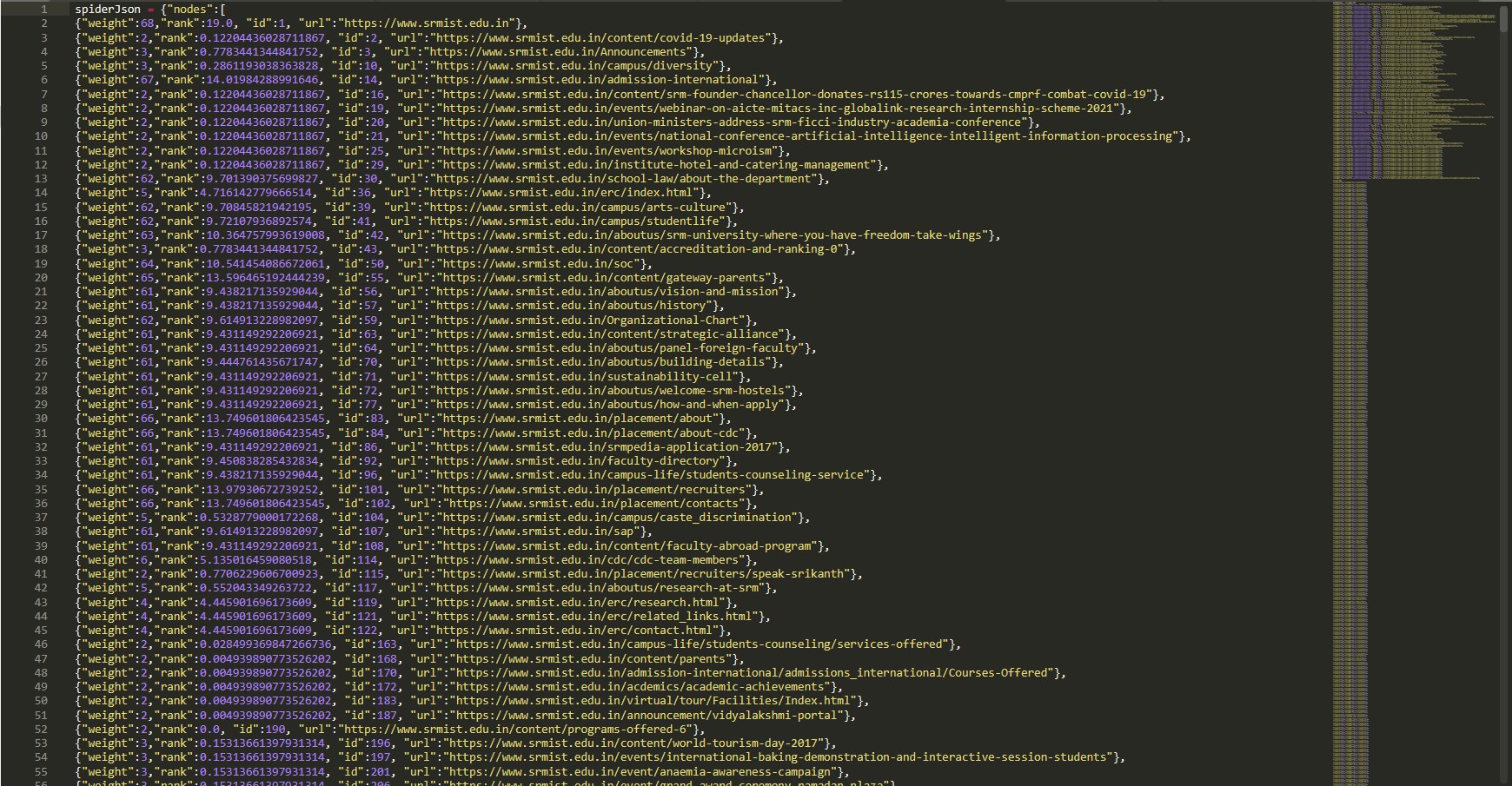Click the 'caste_discrimination' URL

[x=617, y=518]
